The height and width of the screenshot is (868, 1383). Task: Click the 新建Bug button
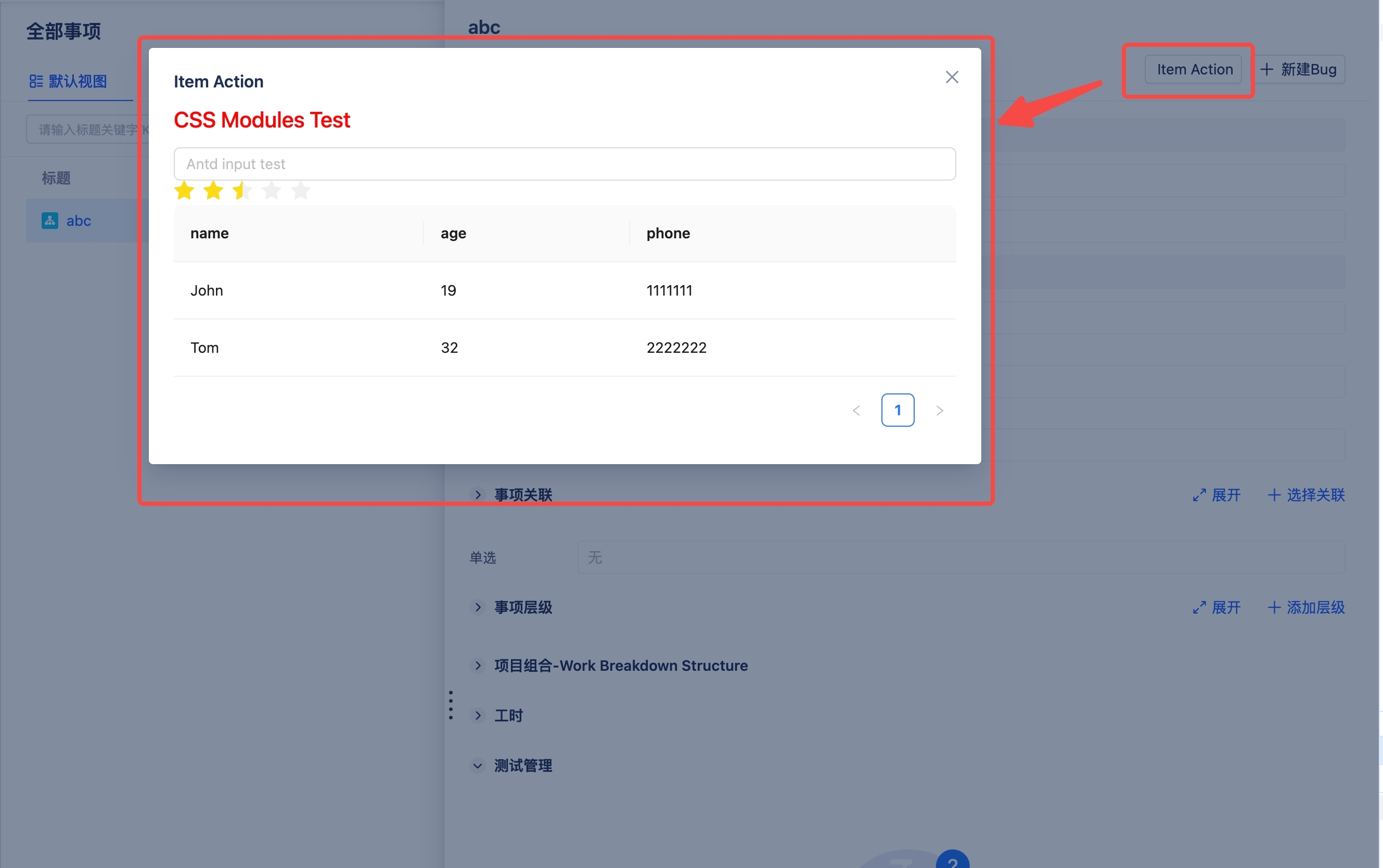(x=1299, y=69)
